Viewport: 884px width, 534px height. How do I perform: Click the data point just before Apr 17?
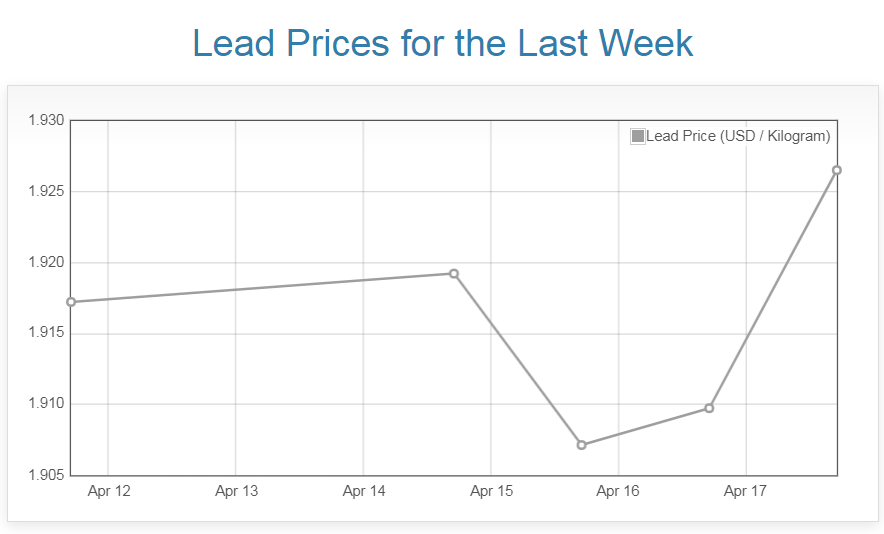click(x=709, y=408)
